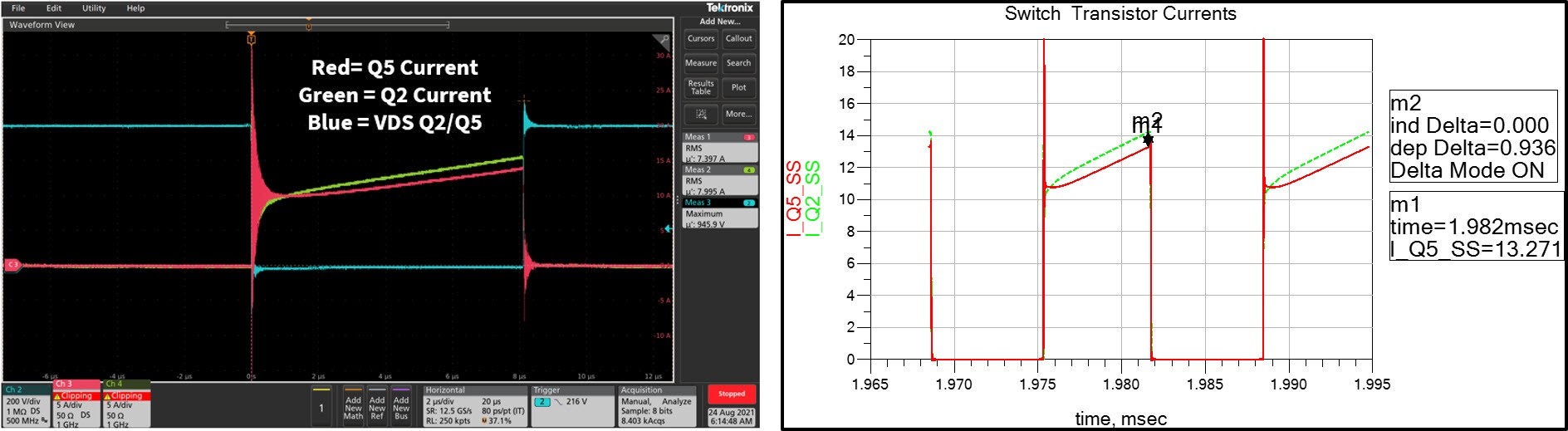This screenshot has width=1568, height=431.
Task: Click the Red= Q5 Current annotation
Action: click(394, 67)
